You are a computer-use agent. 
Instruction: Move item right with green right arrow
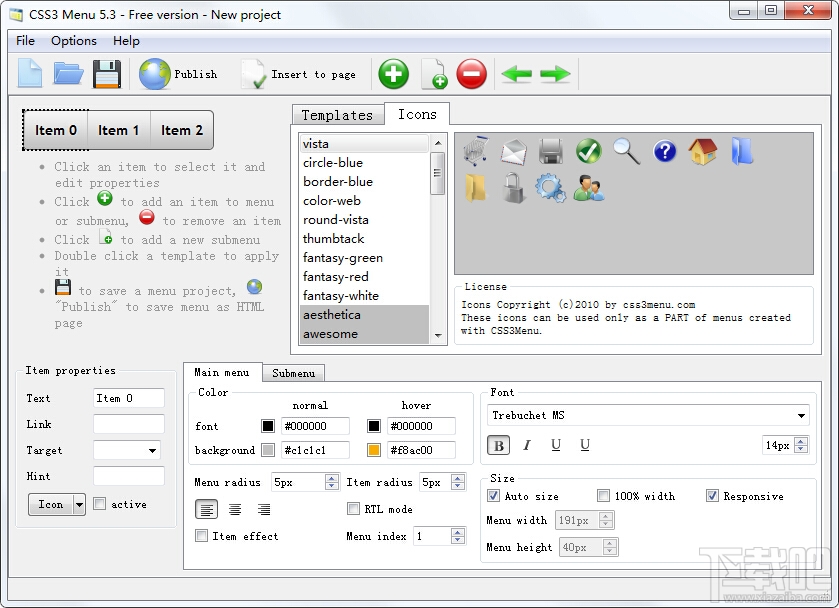coord(555,74)
